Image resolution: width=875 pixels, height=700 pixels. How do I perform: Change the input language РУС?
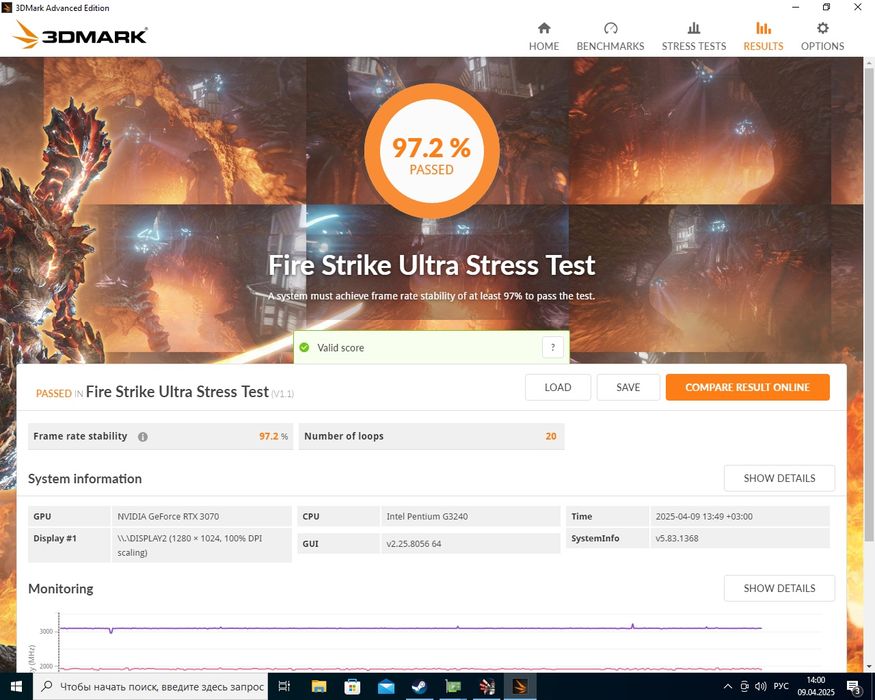click(x=781, y=686)
